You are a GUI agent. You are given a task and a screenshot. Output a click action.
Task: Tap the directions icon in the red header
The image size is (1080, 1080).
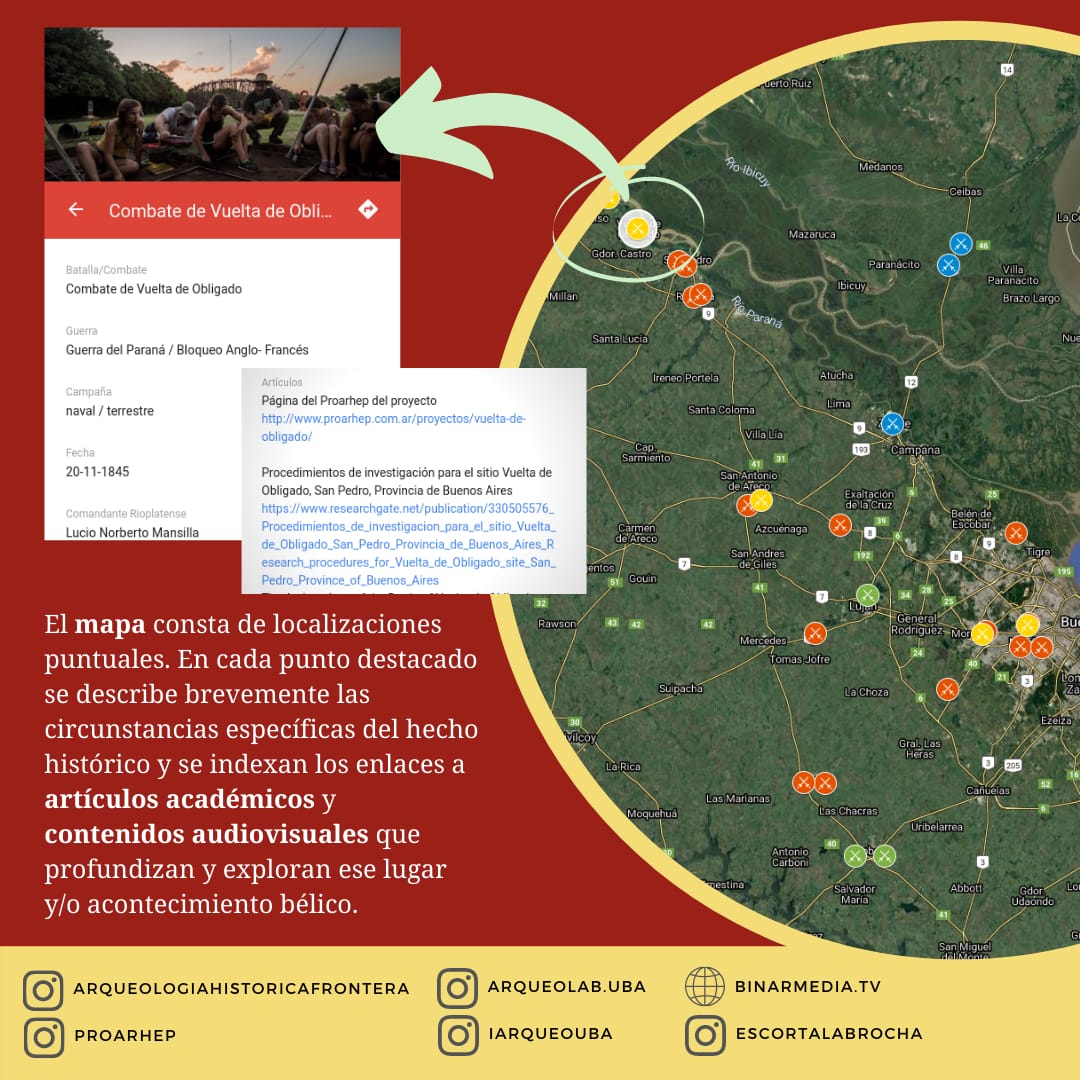click(x=368, y=210)
